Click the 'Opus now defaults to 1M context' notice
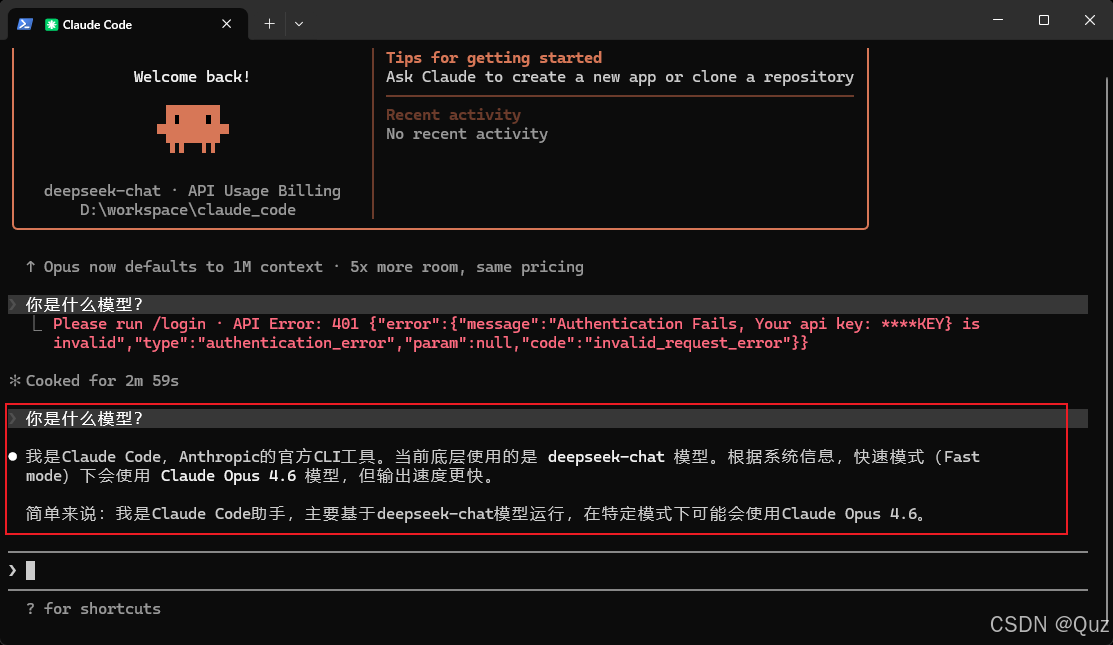1113x645 pixels. pyautogui.click(x=305, y=267)
